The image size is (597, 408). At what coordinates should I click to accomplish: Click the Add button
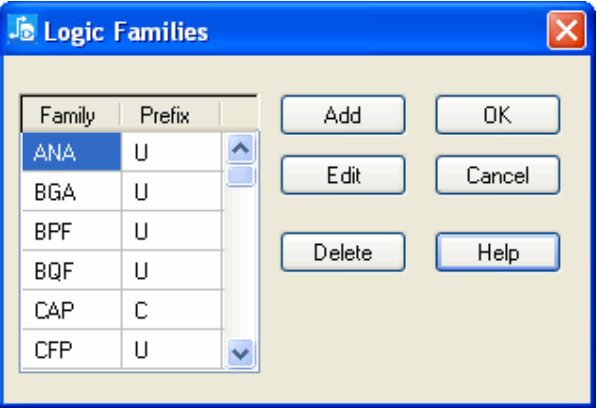point(343,115)
